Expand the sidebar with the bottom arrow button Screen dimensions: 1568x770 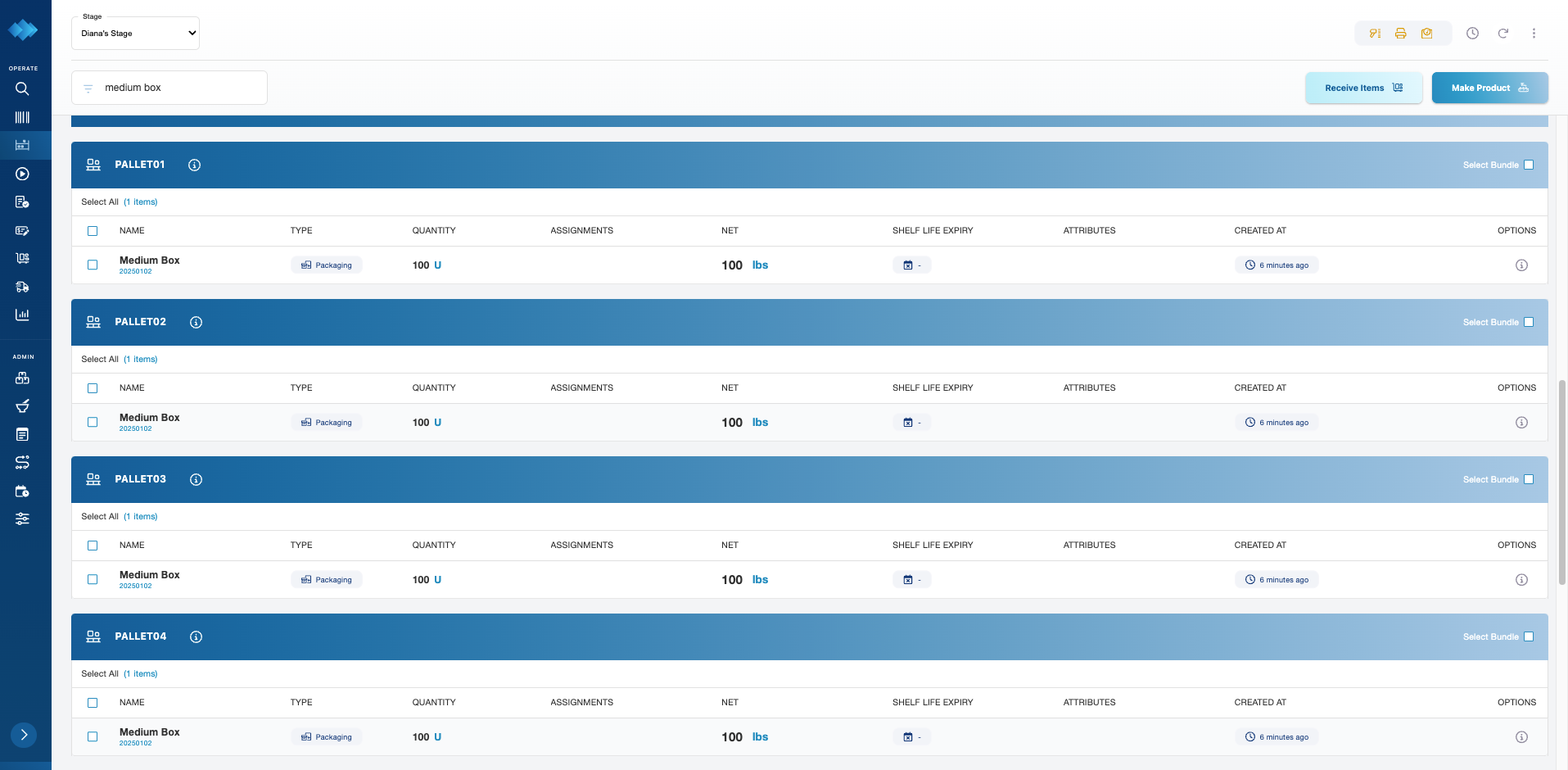pyautogui.click(x=24, y=735)
